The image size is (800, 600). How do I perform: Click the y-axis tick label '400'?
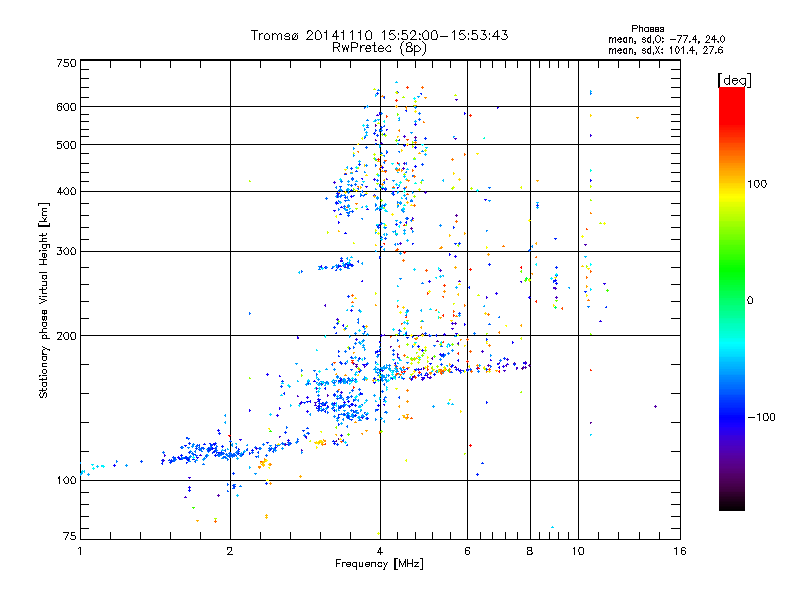66,192
